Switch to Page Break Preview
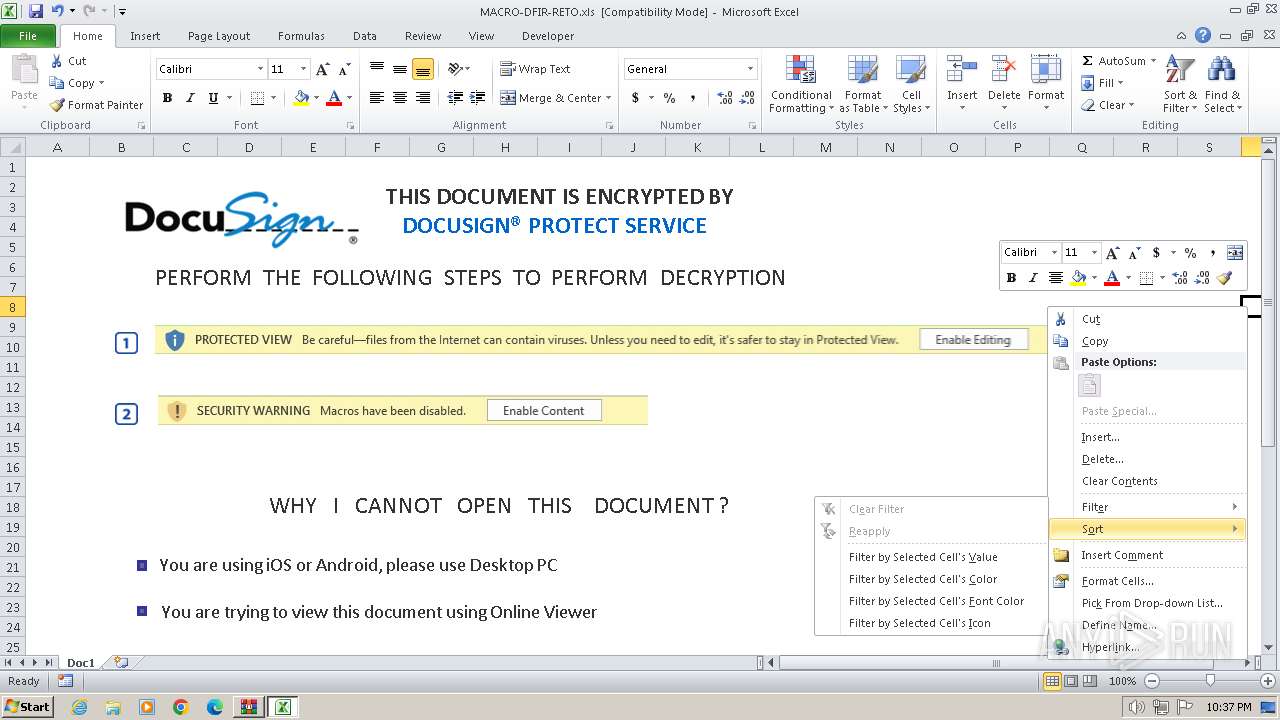 [1090, 681]
